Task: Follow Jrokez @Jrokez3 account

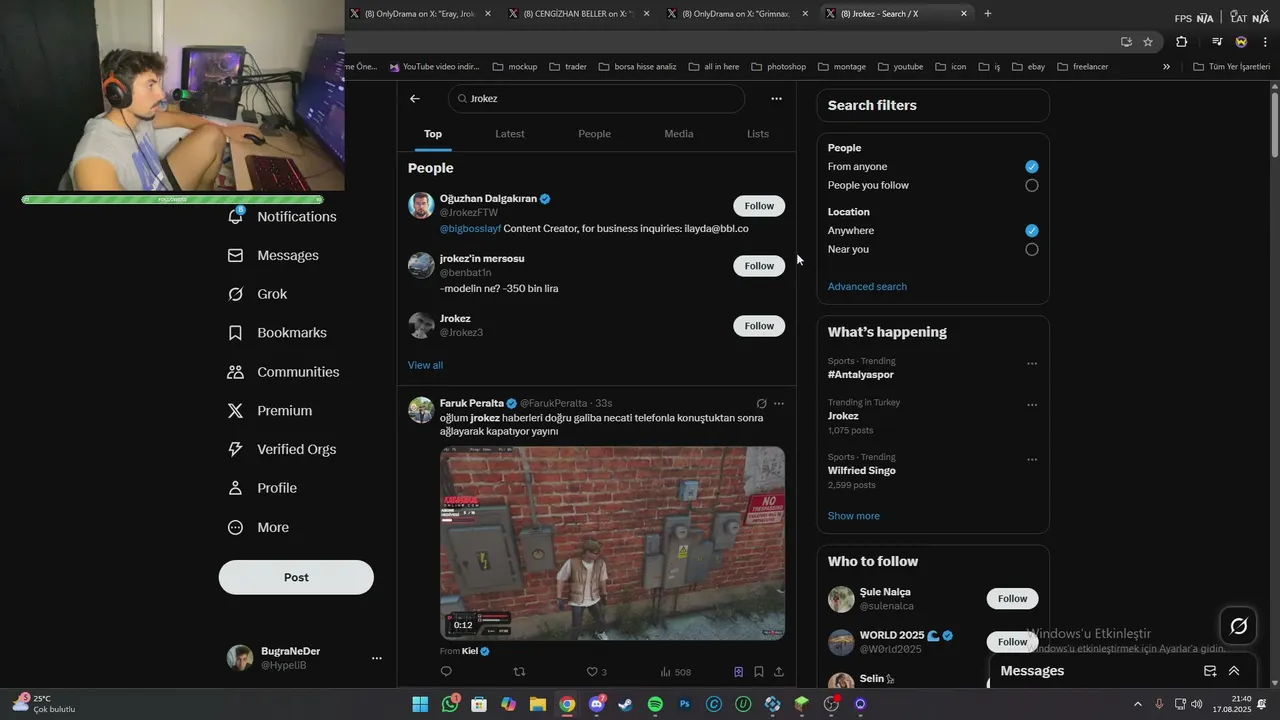Action: point(759,326)
